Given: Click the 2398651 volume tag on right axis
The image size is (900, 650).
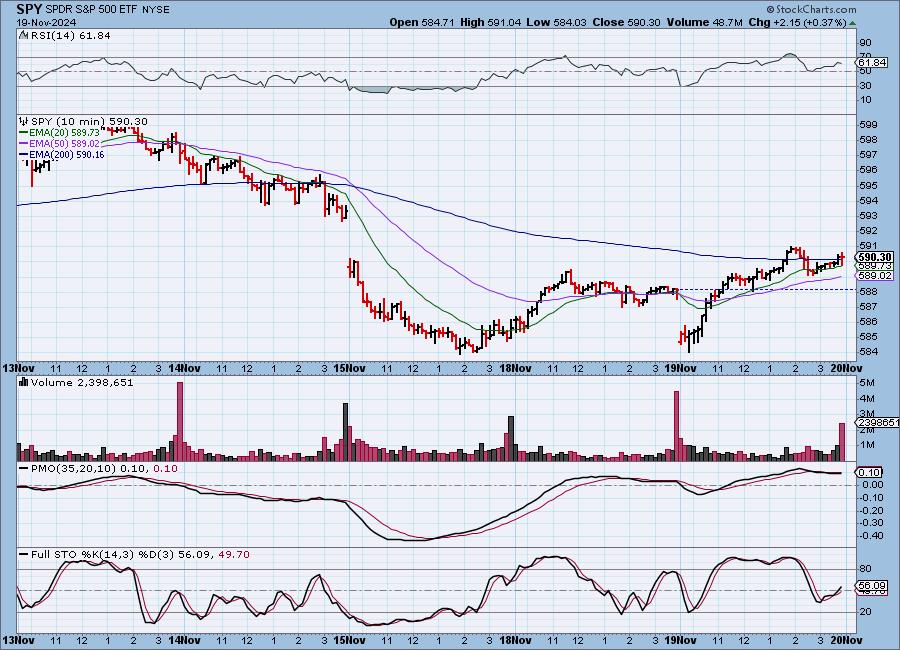Looking at the screenshot, I should coord(878,422).
